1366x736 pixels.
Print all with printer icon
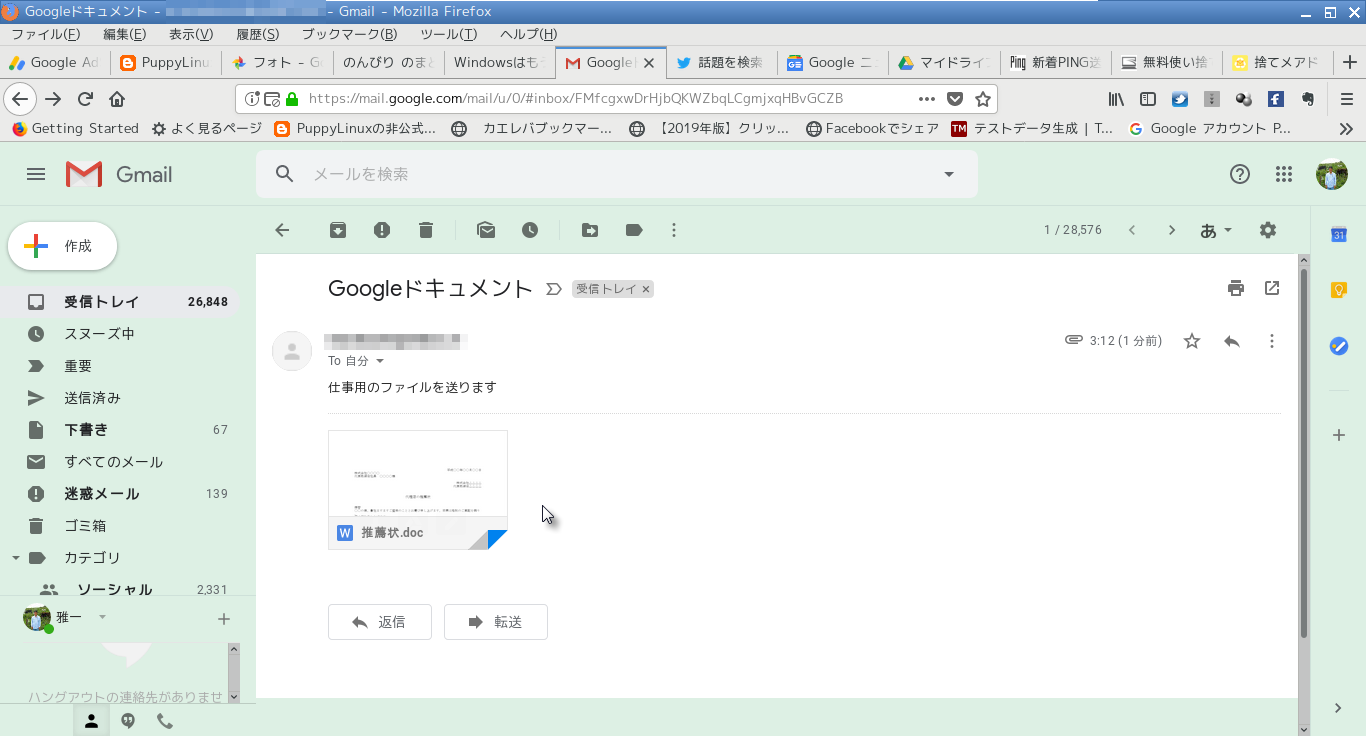tap(1236, 288)
